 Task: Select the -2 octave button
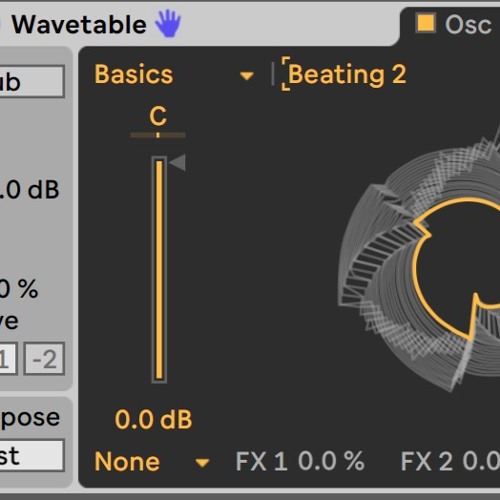coord(44,359)
